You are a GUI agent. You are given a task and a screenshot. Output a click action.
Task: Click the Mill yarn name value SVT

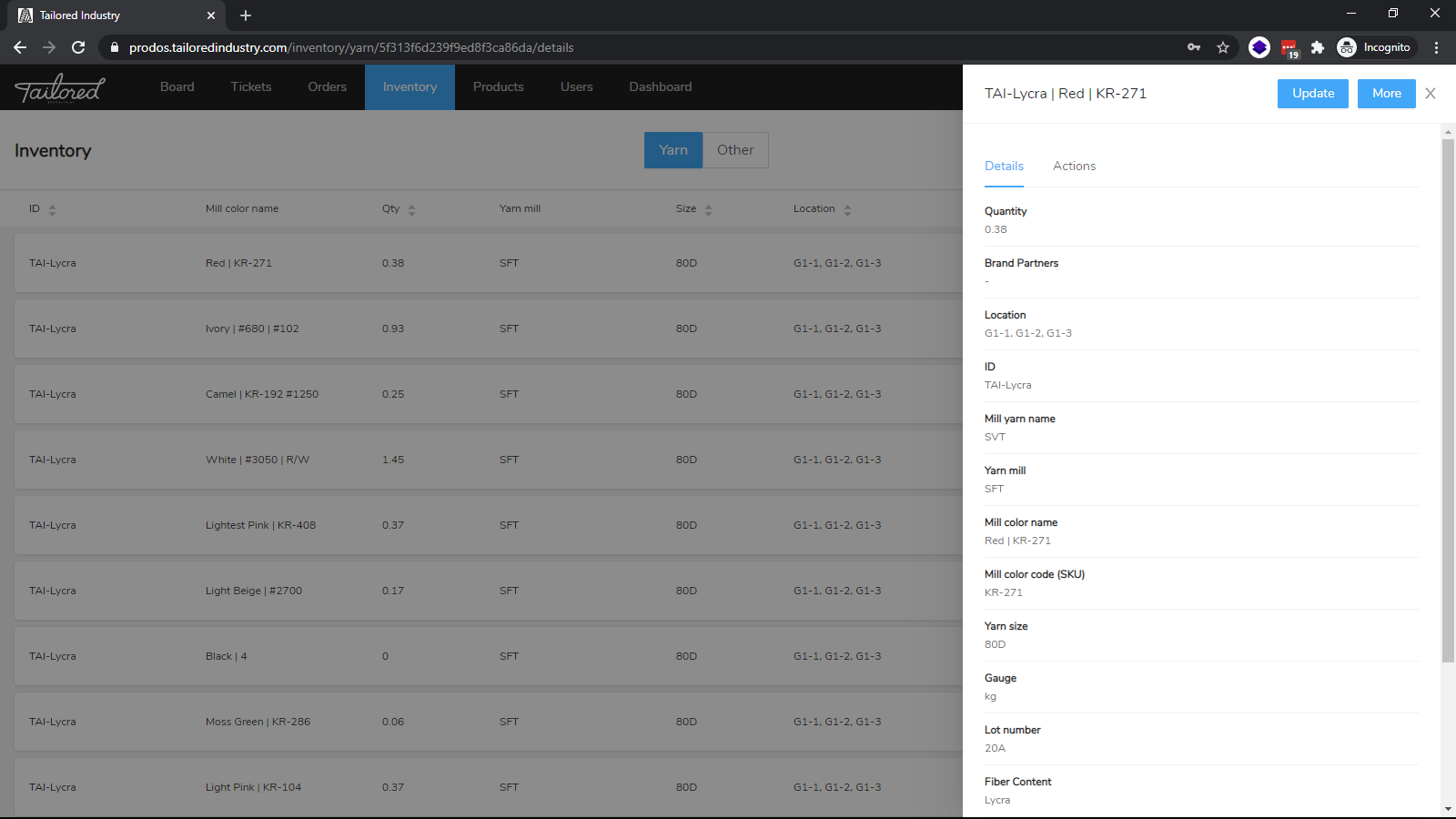pyautogui.click(x=995, y=437)
